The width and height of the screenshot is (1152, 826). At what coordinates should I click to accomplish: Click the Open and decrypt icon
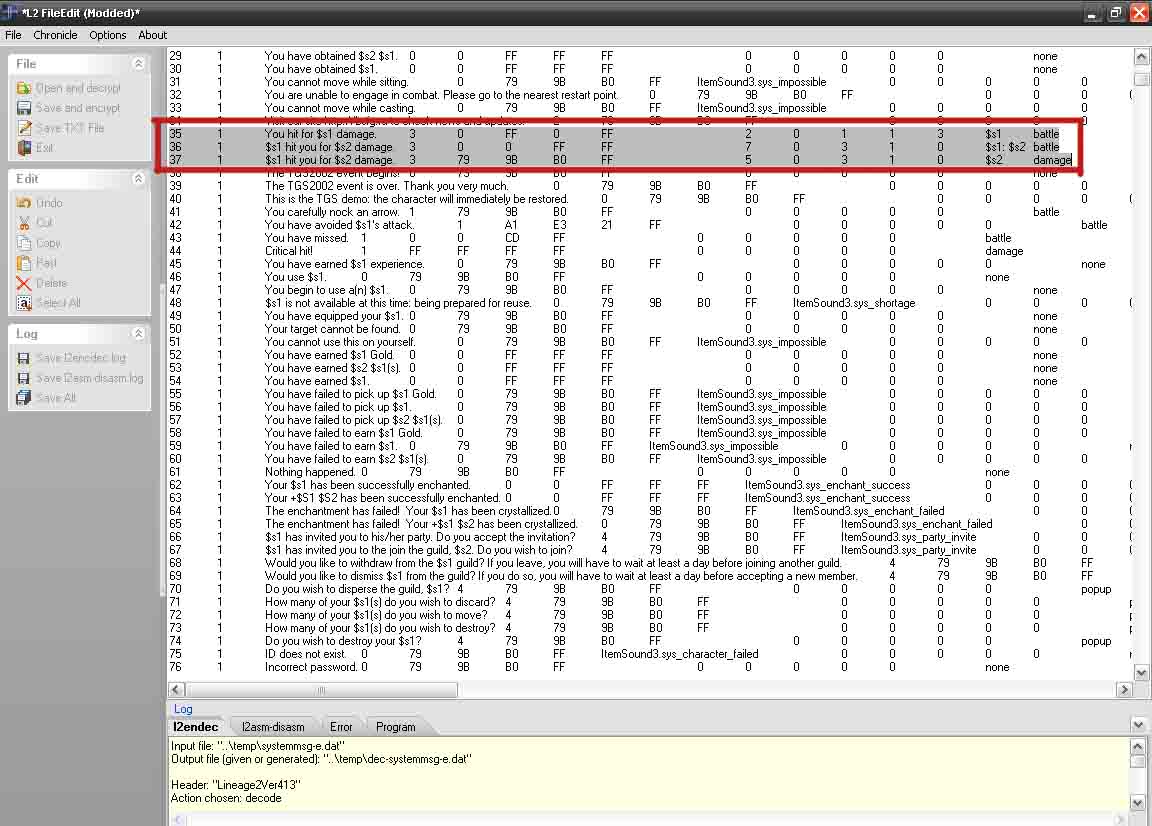[x=24, y=88]
